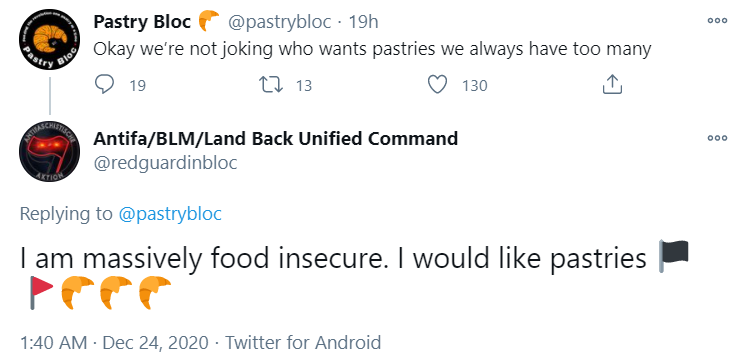The width and height of the screenshot is (742, 364).
Task: Click the blue @pastrybloc Replying-to link
Action: click(170, 214)
